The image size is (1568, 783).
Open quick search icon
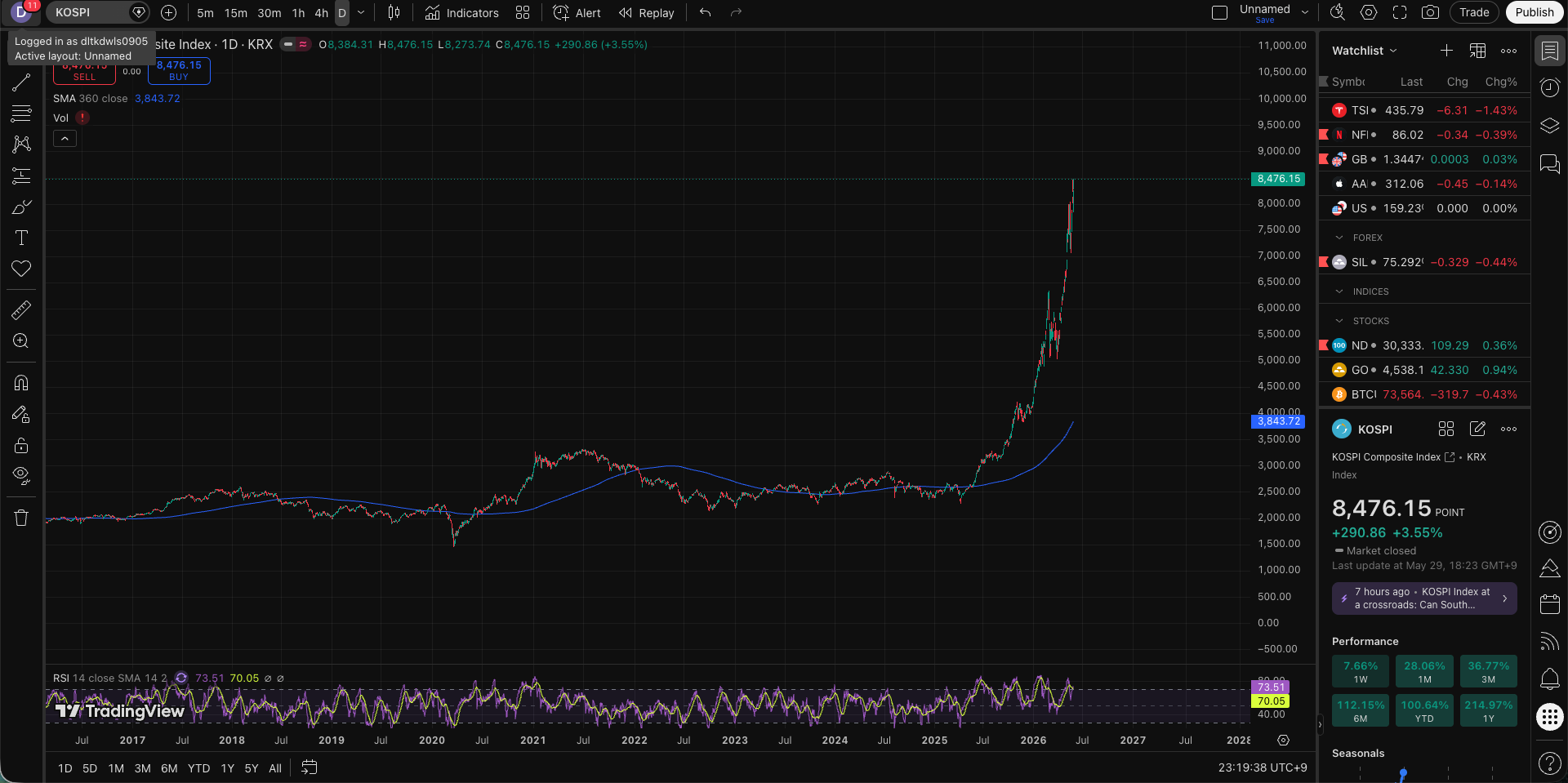[1337, 12]
